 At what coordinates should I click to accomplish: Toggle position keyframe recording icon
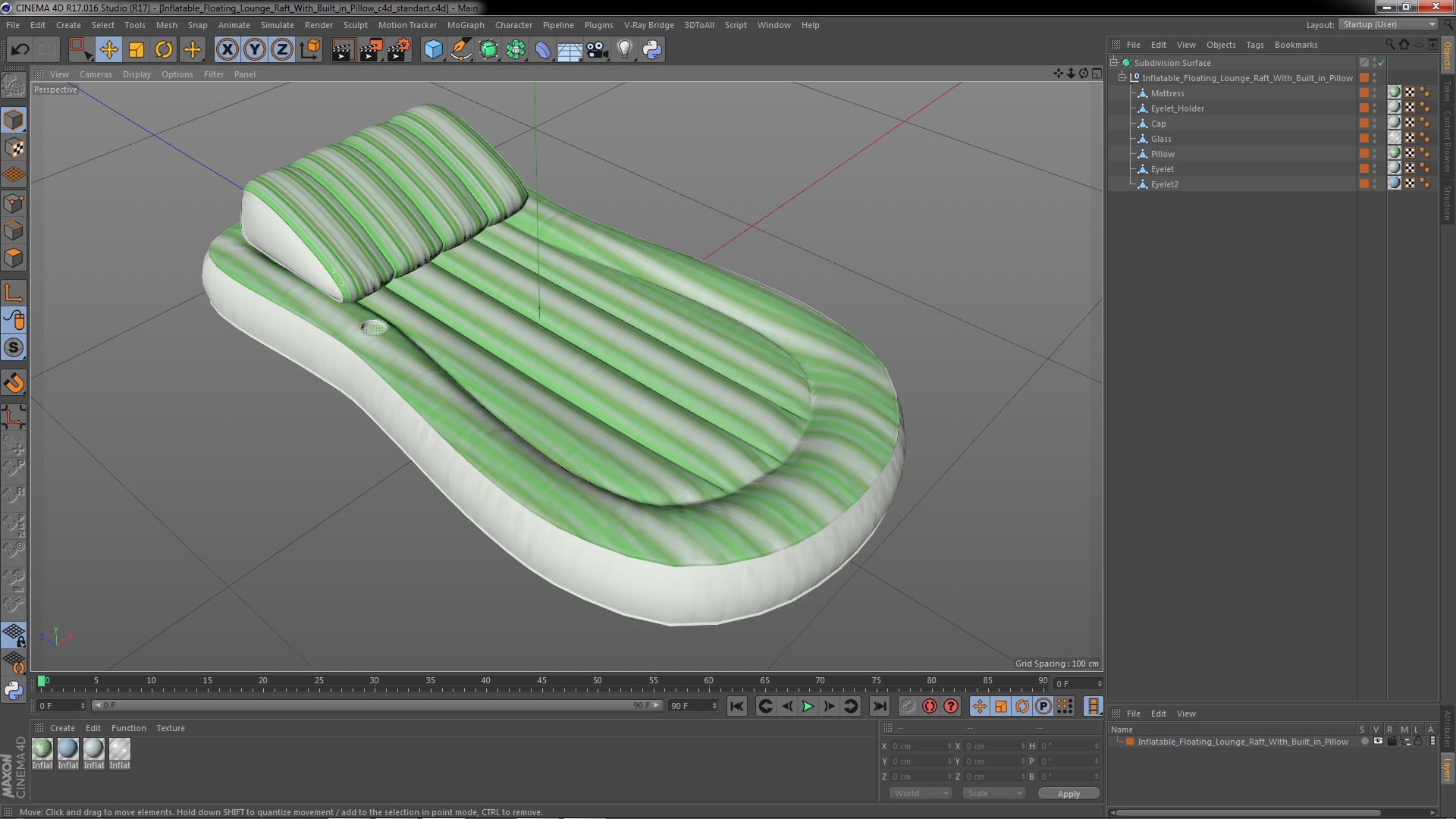click(x=980, y=706)
